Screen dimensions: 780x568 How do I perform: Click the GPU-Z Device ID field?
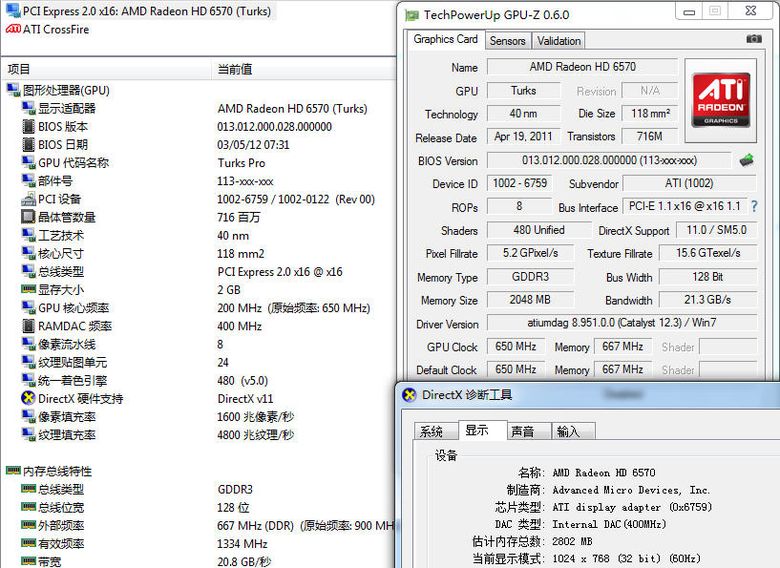point(519,183)
